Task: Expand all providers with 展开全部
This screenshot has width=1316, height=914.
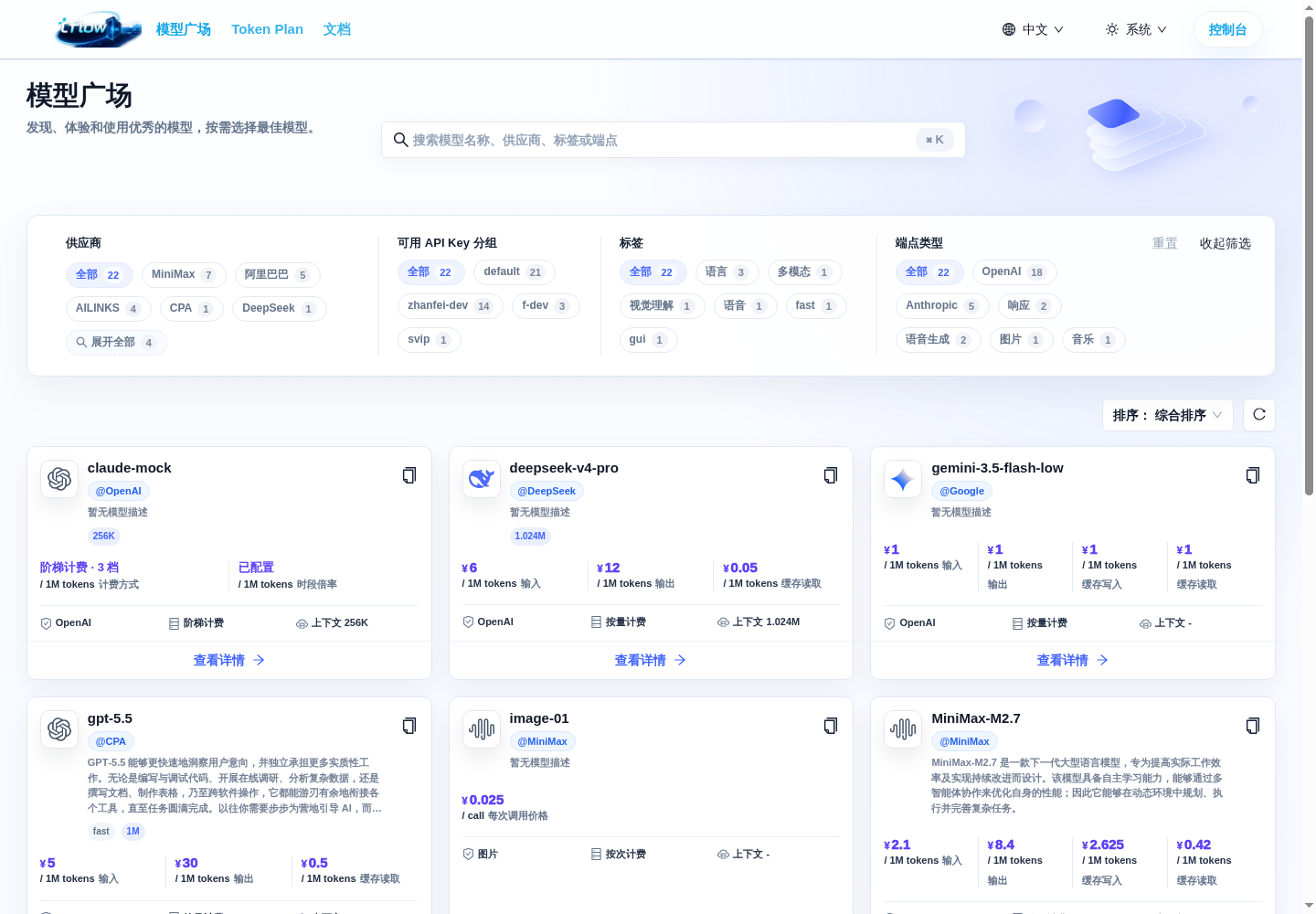Action: [x=116, y=343]
